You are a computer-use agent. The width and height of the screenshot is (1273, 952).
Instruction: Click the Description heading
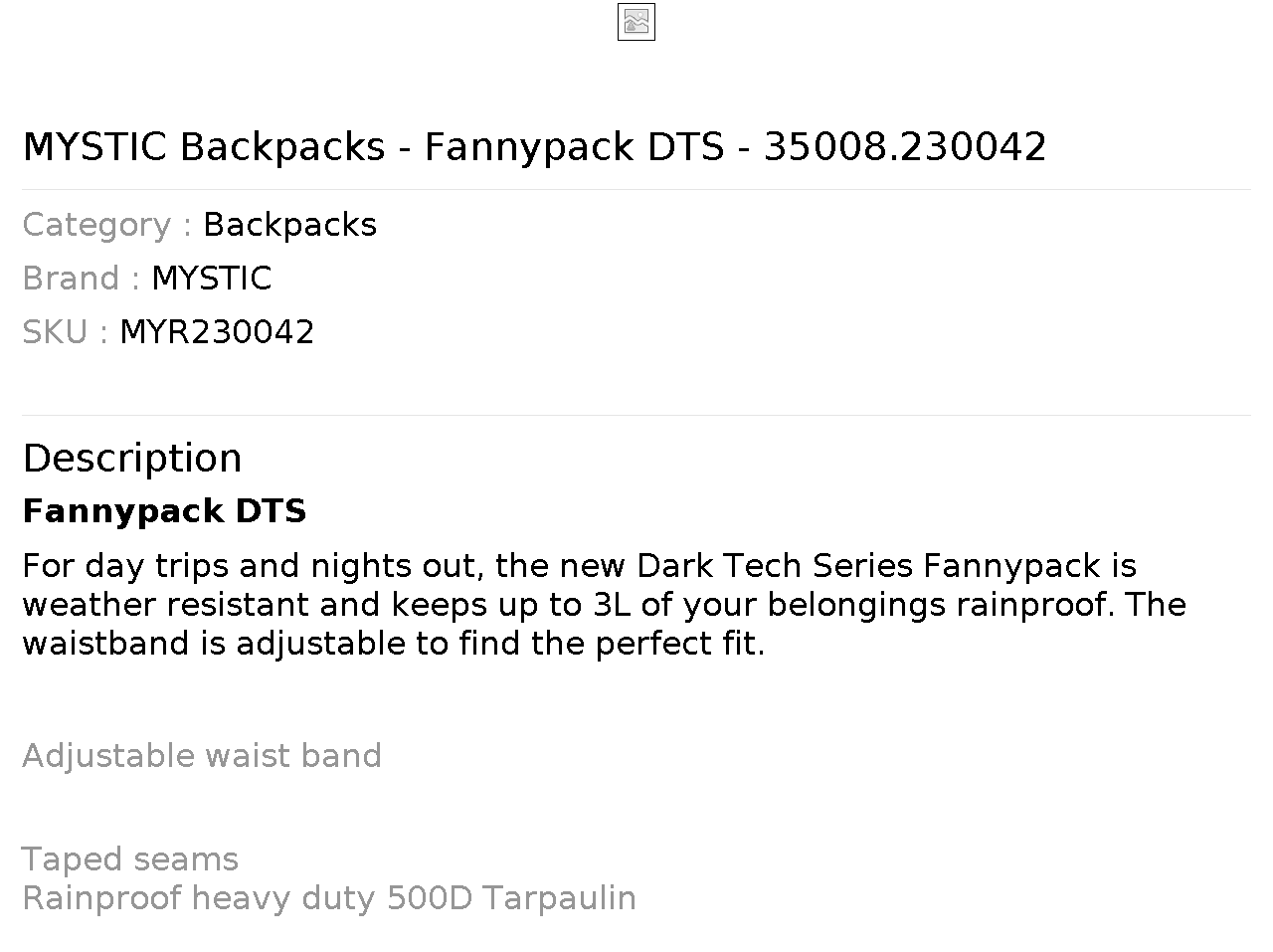tap(132, 459)
